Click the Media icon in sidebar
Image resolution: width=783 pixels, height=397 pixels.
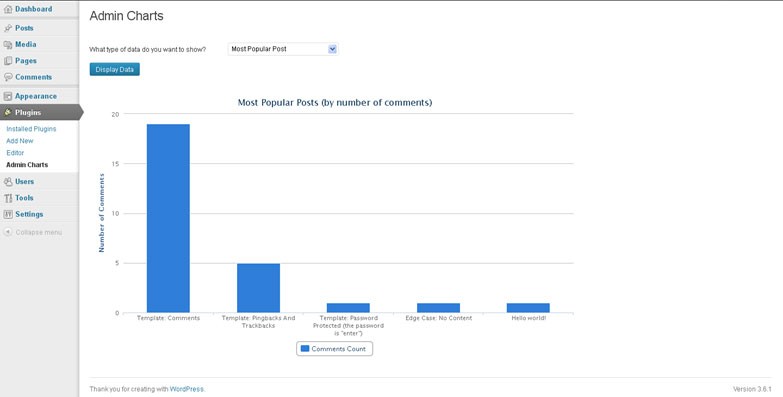8,44
